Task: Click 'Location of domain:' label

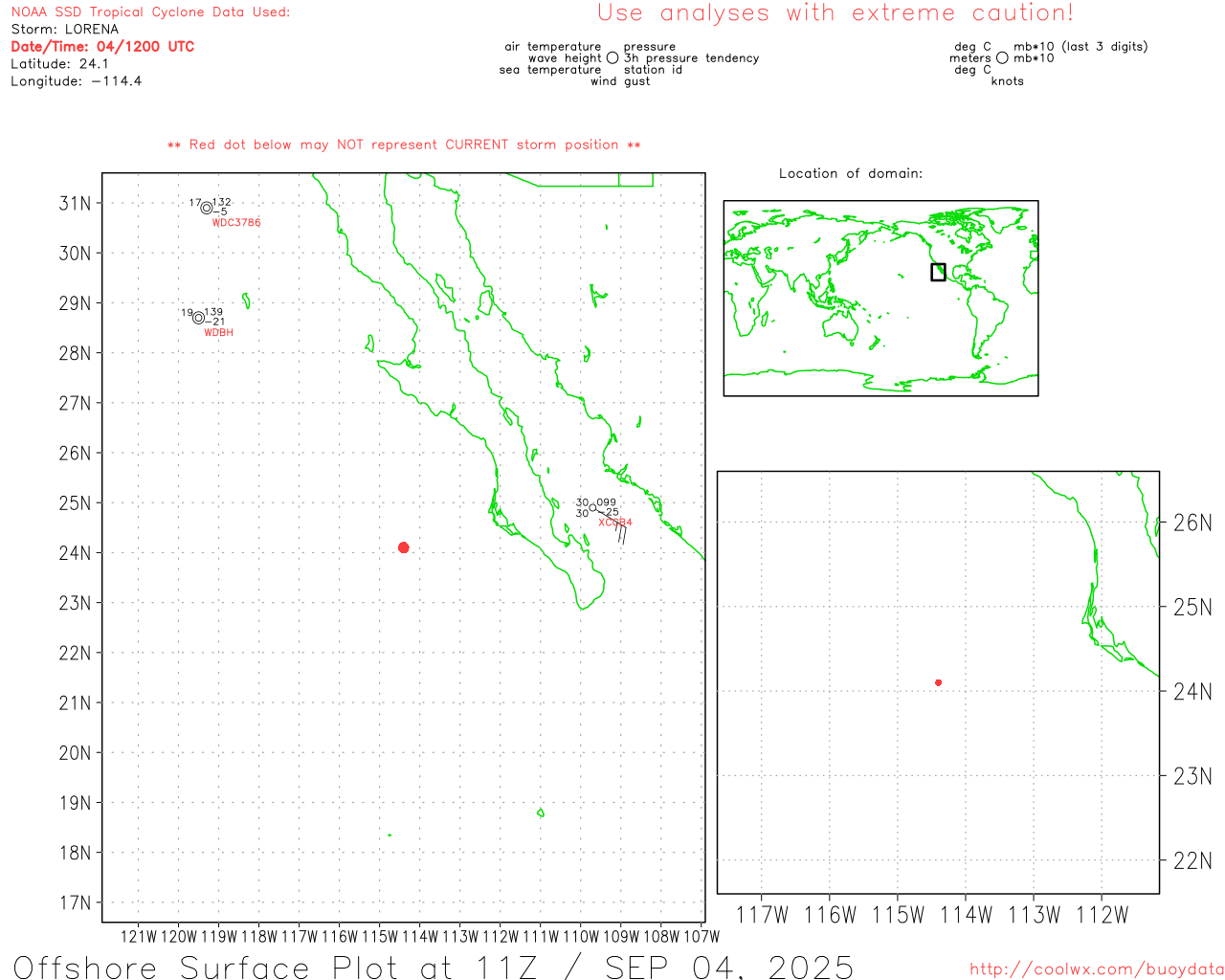Action: click(x=851, y=173)
